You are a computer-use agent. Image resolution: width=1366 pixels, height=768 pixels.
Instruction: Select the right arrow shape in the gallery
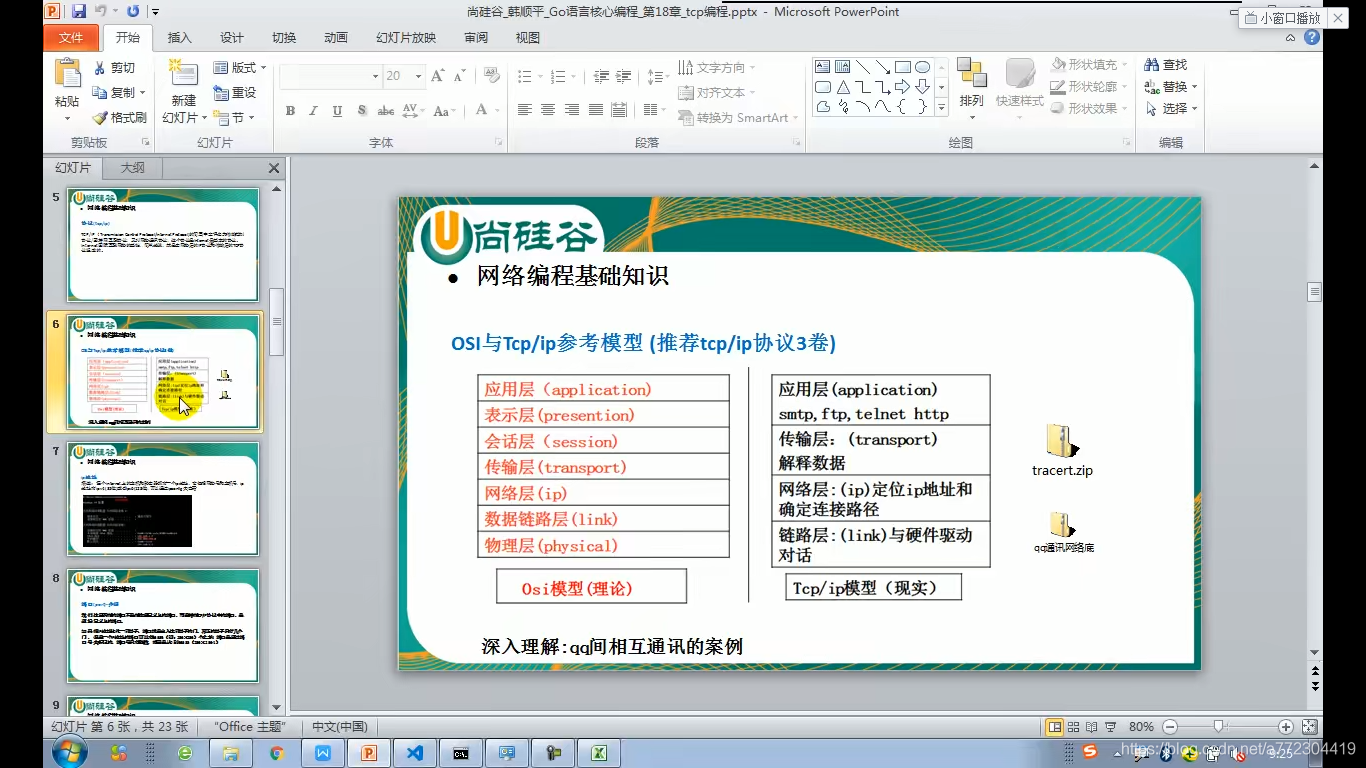coord(902,87)
